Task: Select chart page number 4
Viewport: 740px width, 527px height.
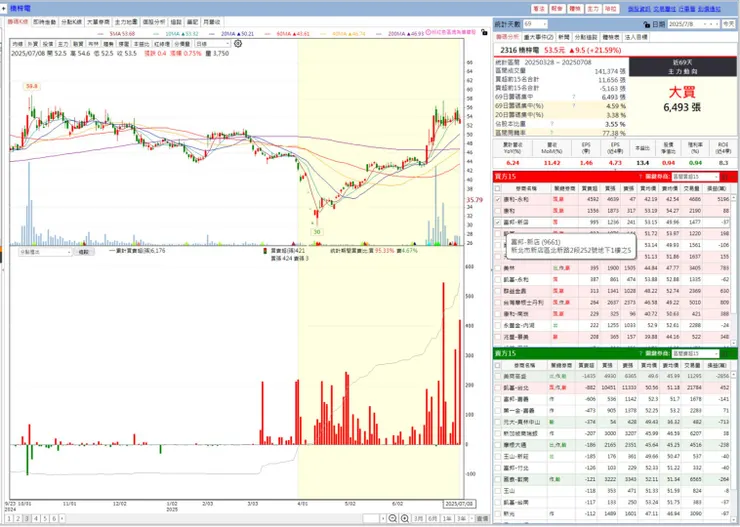Action: tap(35, 519)
